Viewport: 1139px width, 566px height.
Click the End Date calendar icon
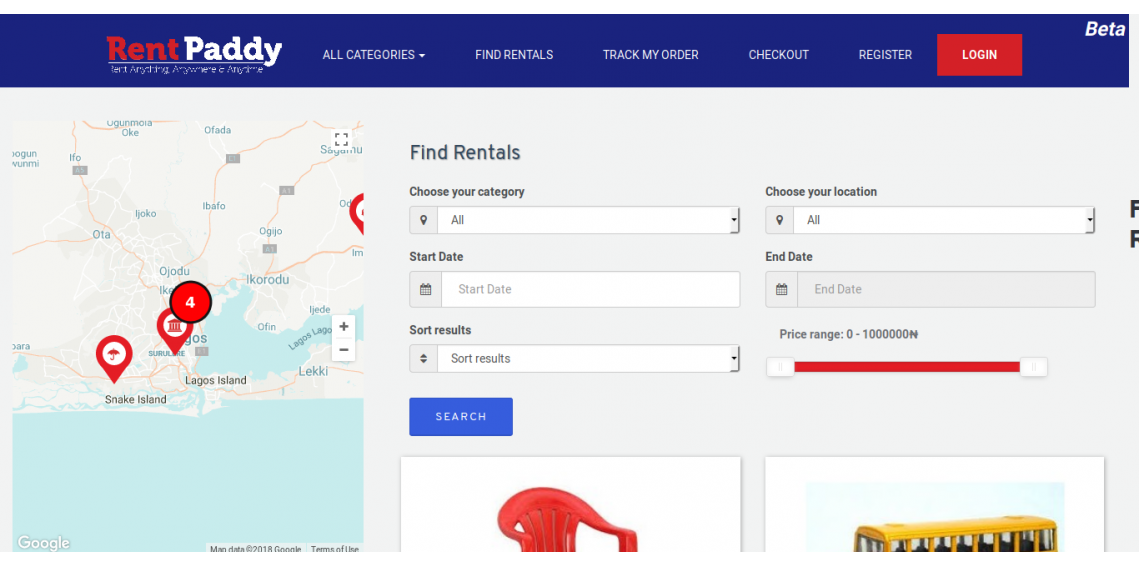(x=782, y=289)
